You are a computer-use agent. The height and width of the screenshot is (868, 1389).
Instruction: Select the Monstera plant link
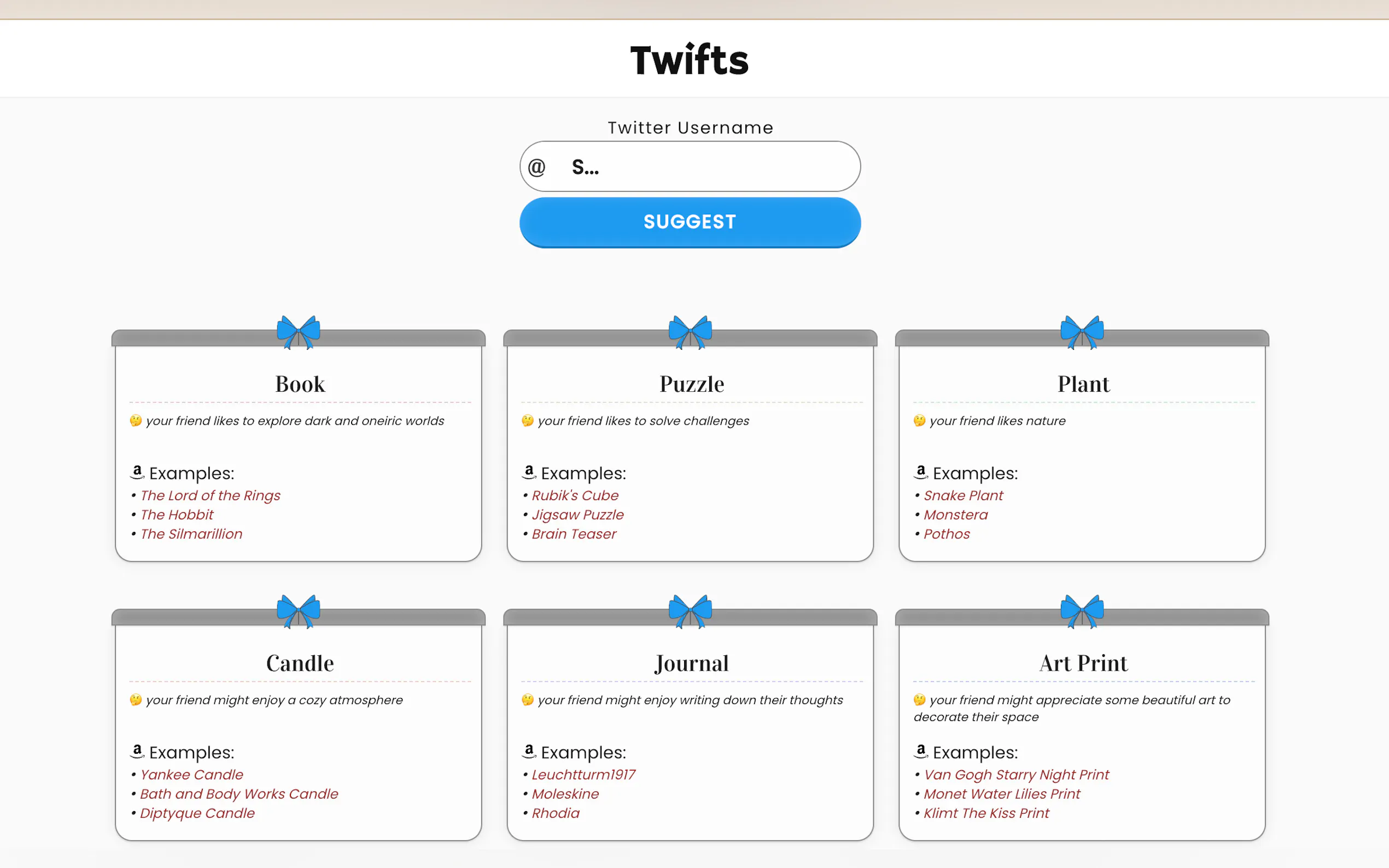[x=955, y=515]
